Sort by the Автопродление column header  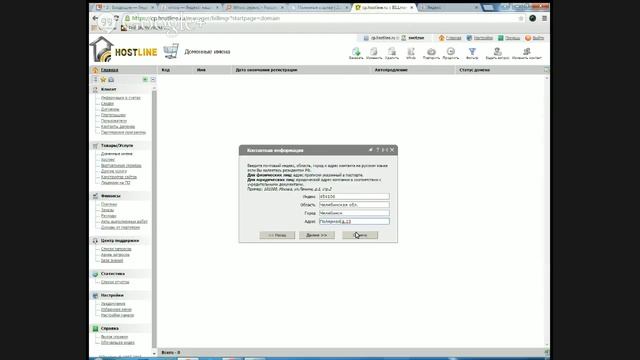coord(391,70)
